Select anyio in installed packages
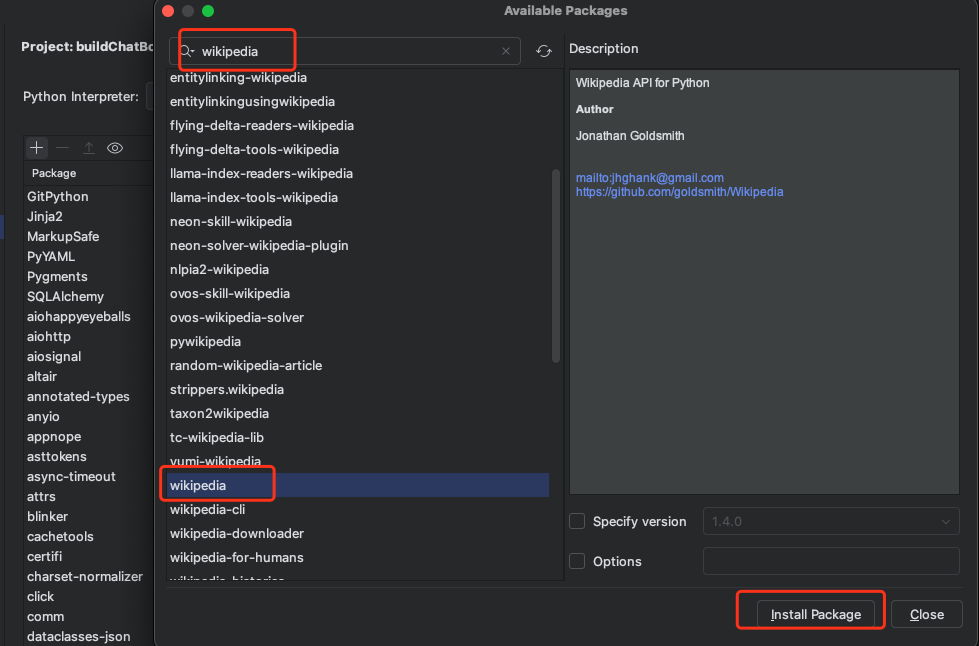Screen dimensions: 979x646 pos(43,416)
